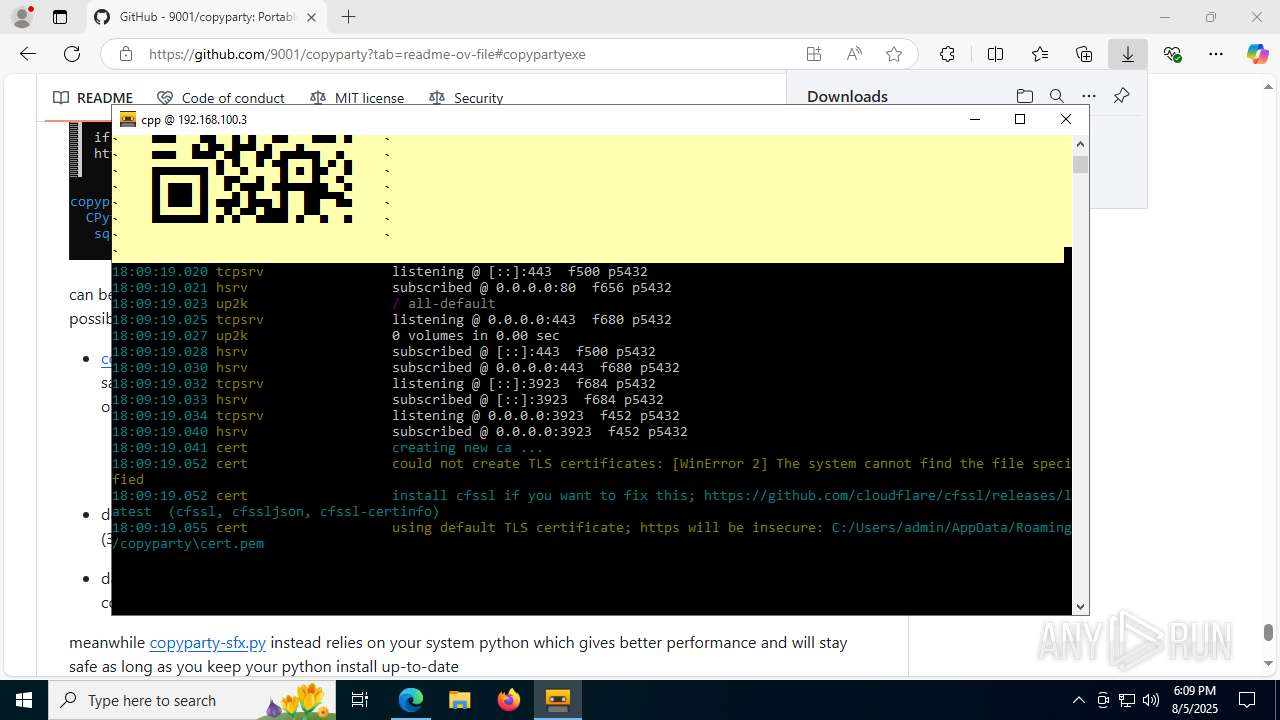1280x720 pixels.
Task: Show hidden system tray icons
Action: (1078, 700)
